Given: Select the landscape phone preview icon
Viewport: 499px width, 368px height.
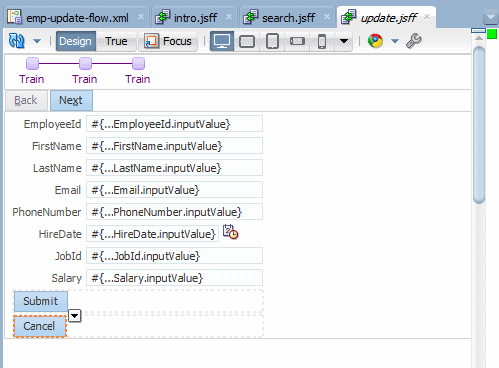Looking at the screenshot, I should pos(297,41).
